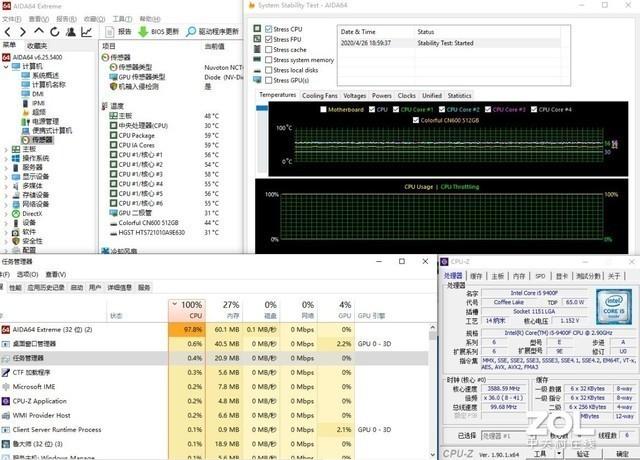
Task: Enable the Stress system memory checkbox
Action: 269,60
